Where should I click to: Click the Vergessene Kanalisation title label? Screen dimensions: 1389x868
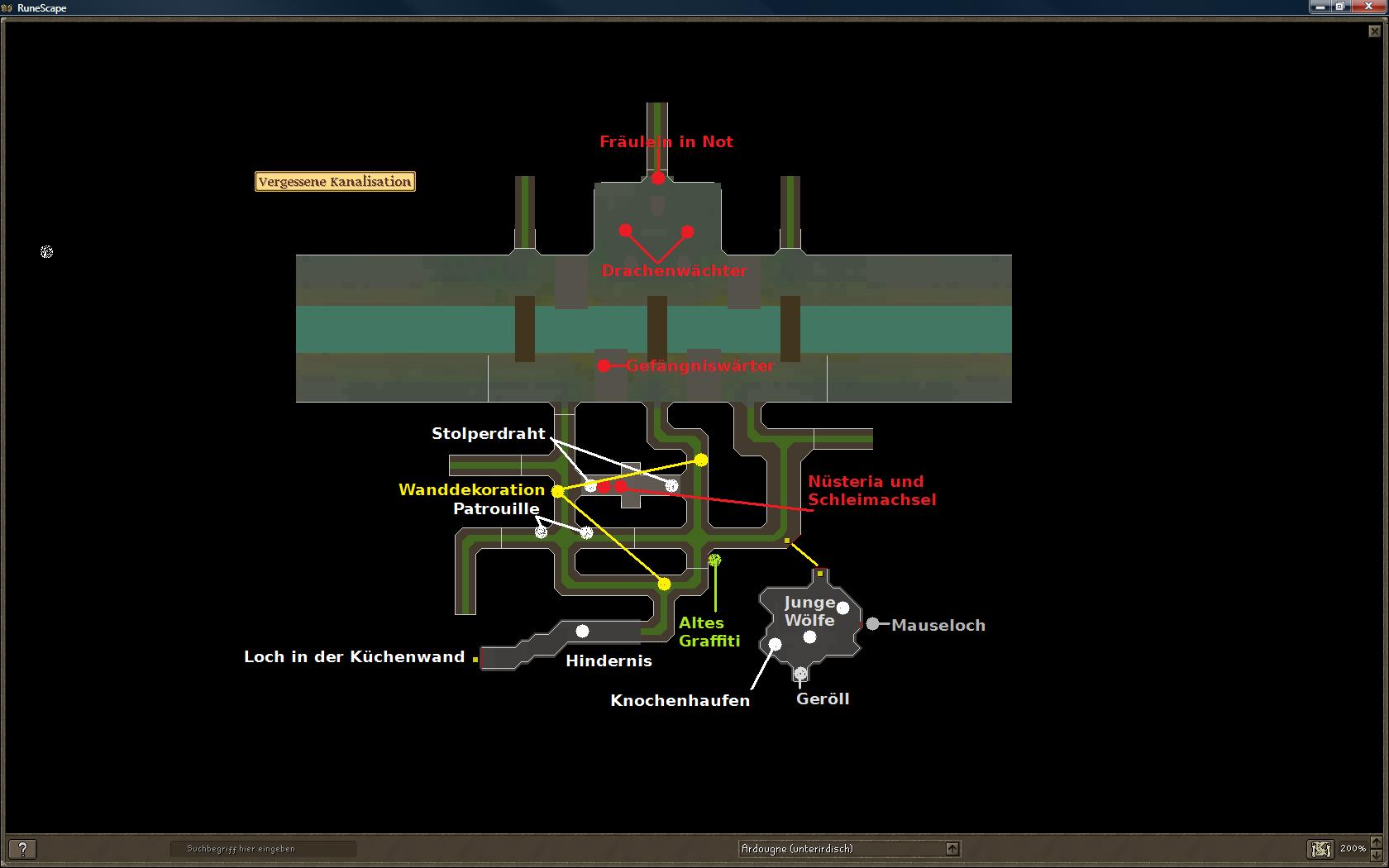tap(335, 182)
